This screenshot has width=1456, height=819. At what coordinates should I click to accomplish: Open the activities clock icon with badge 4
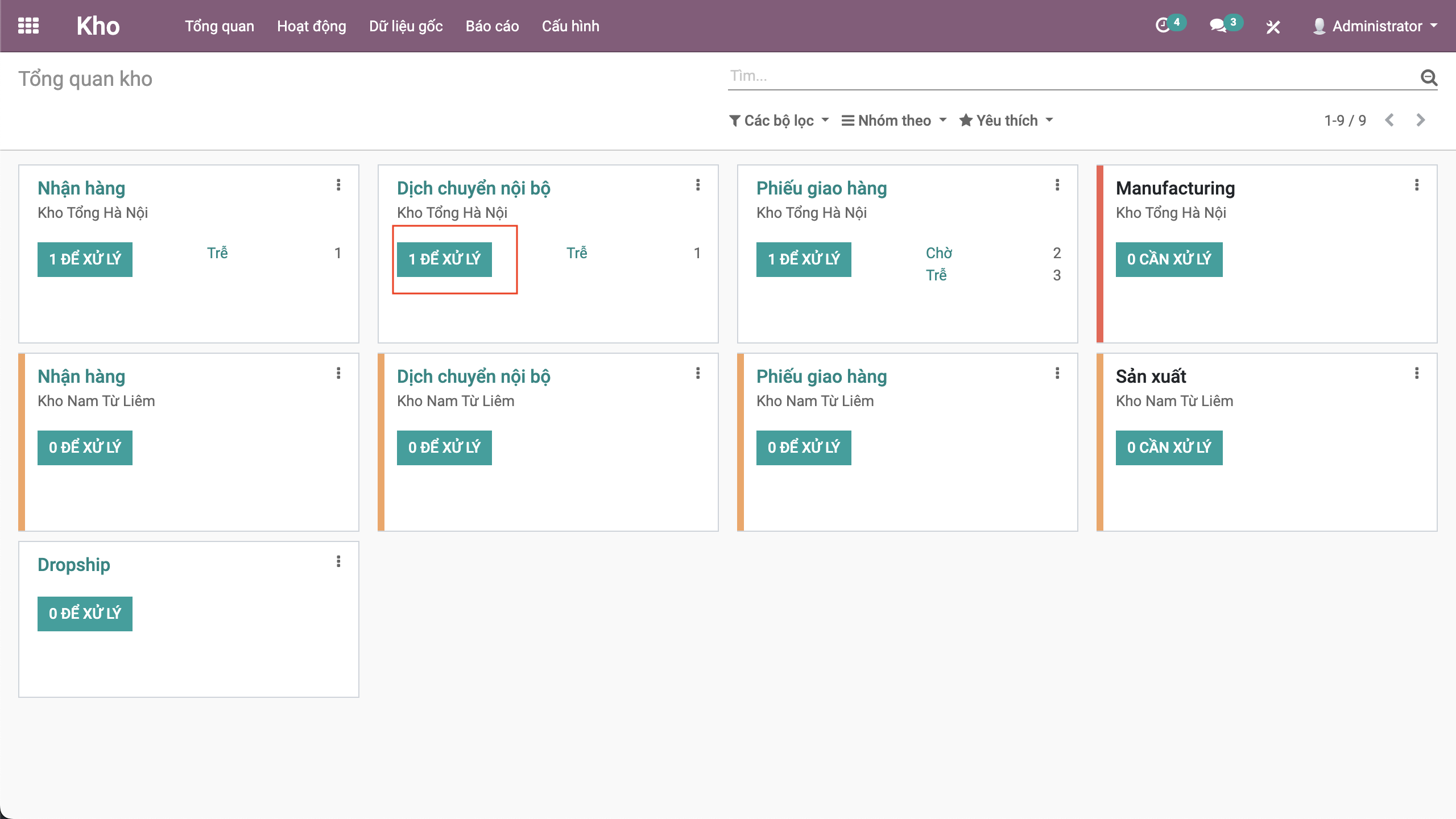coord(1163,26)
